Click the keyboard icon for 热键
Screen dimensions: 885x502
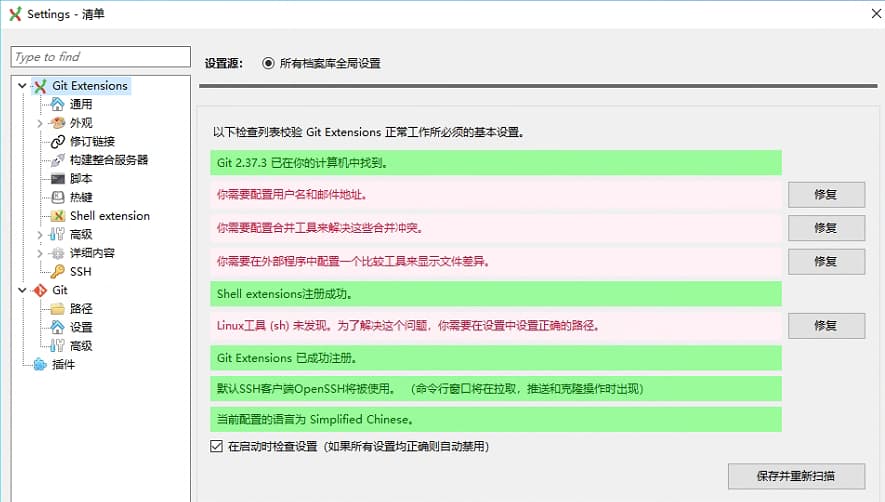(58, 197)
